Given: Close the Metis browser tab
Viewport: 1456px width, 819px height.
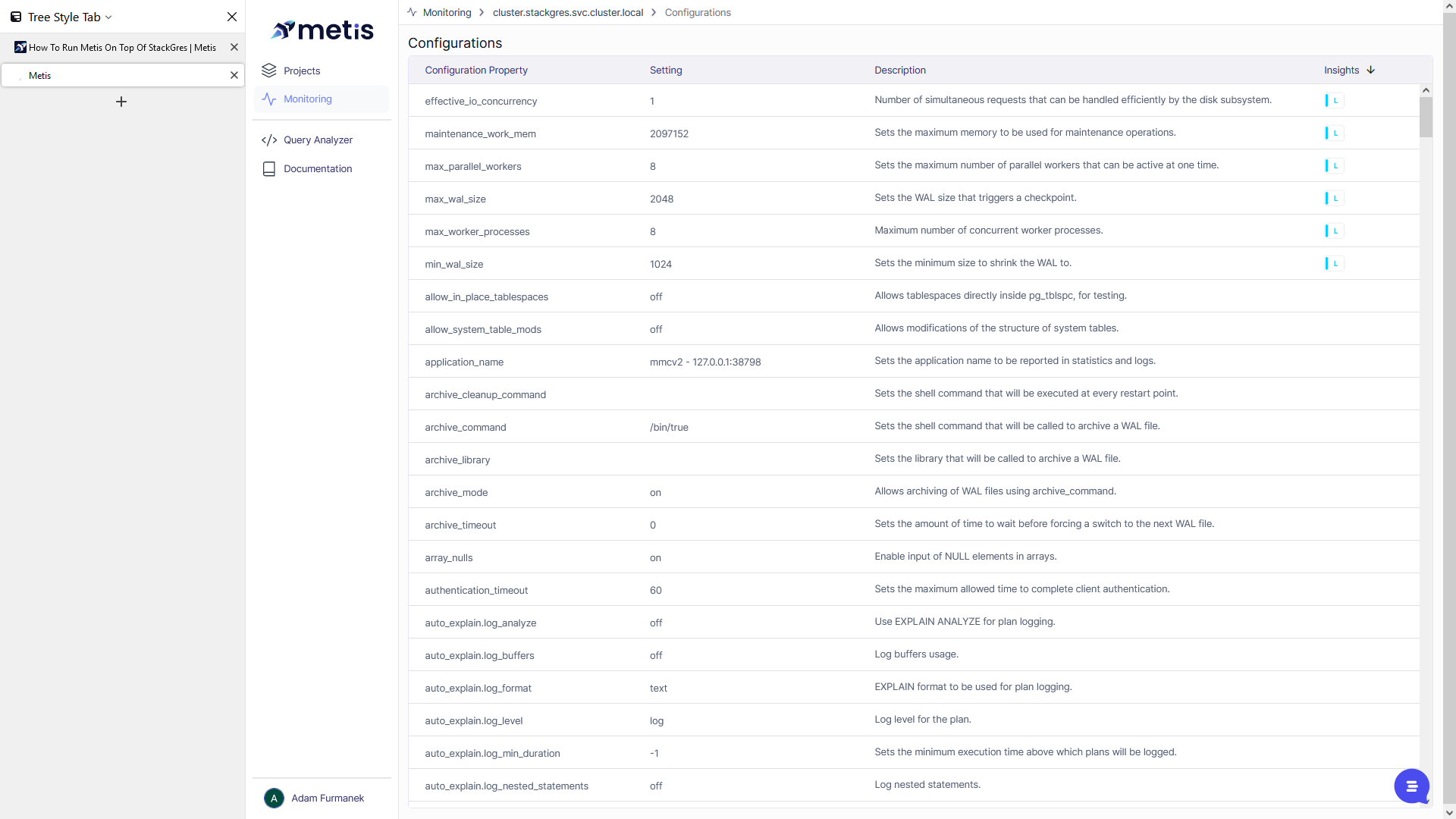Looking at the screenshot, I should 234,75.
